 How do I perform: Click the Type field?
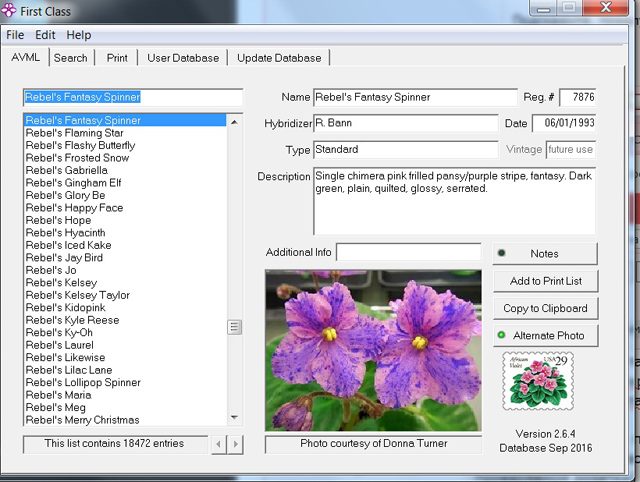406,149
